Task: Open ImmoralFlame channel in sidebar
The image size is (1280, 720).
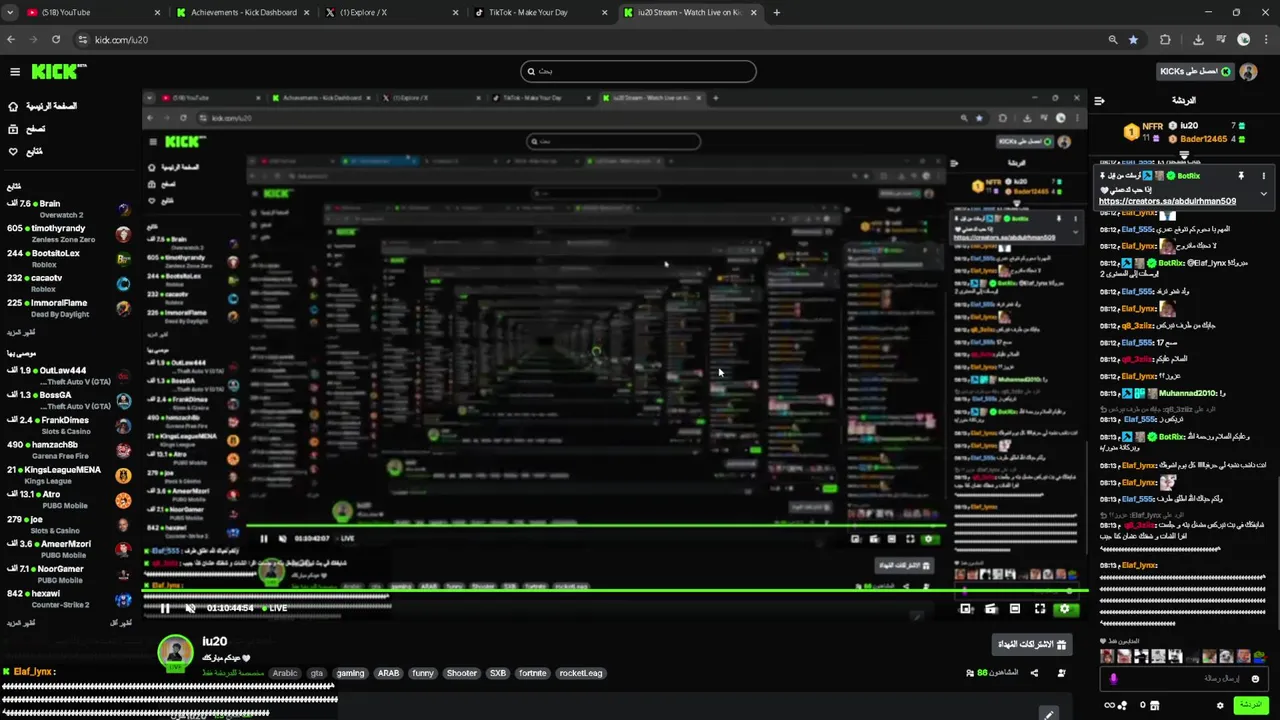Action: coord(68,308)
